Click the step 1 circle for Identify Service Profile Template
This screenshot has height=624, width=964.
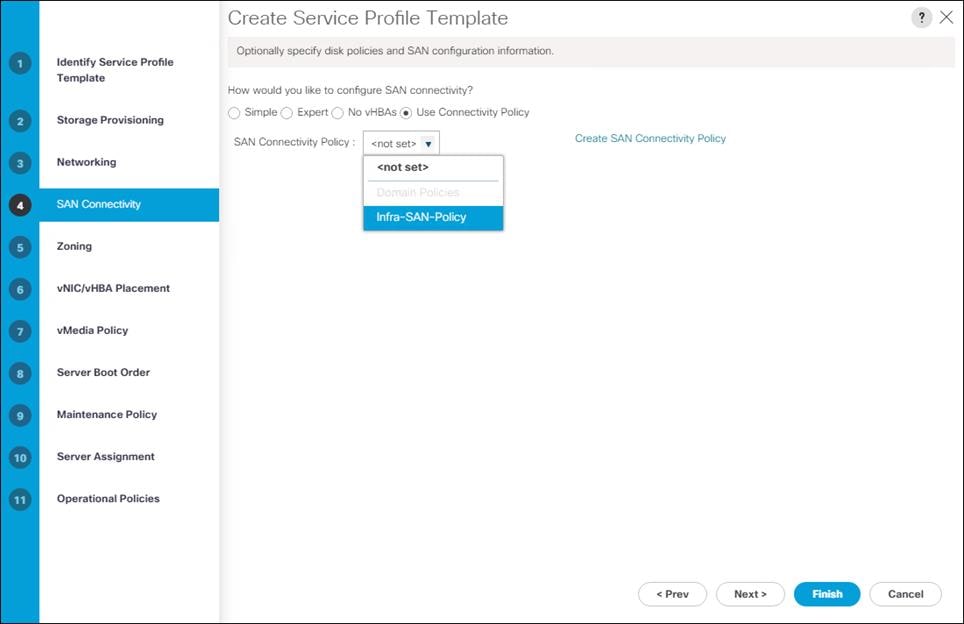point(21,62)
